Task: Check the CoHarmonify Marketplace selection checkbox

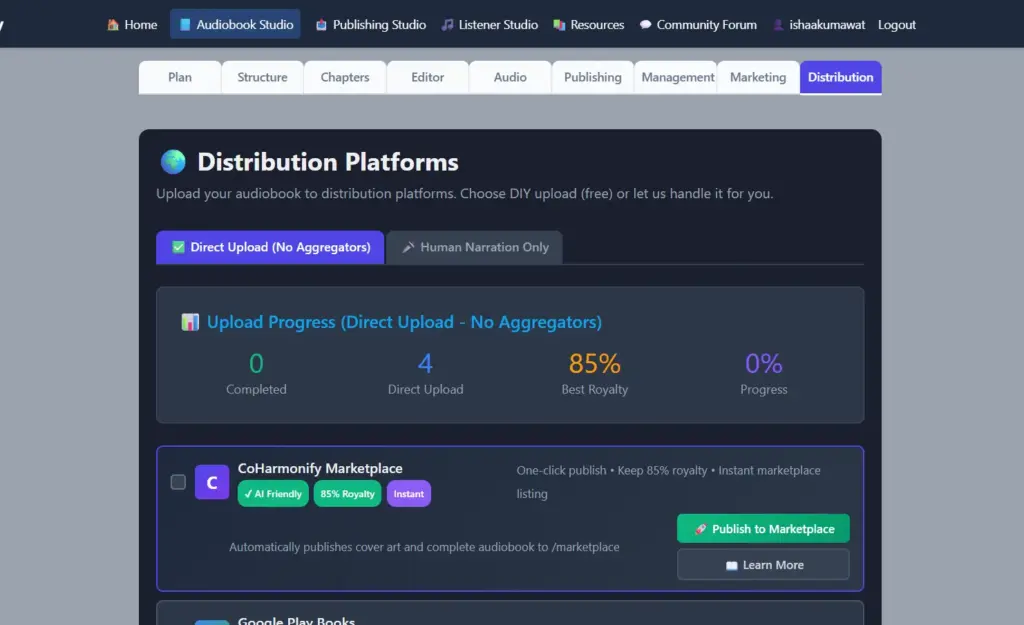Action: coord(178,481)
